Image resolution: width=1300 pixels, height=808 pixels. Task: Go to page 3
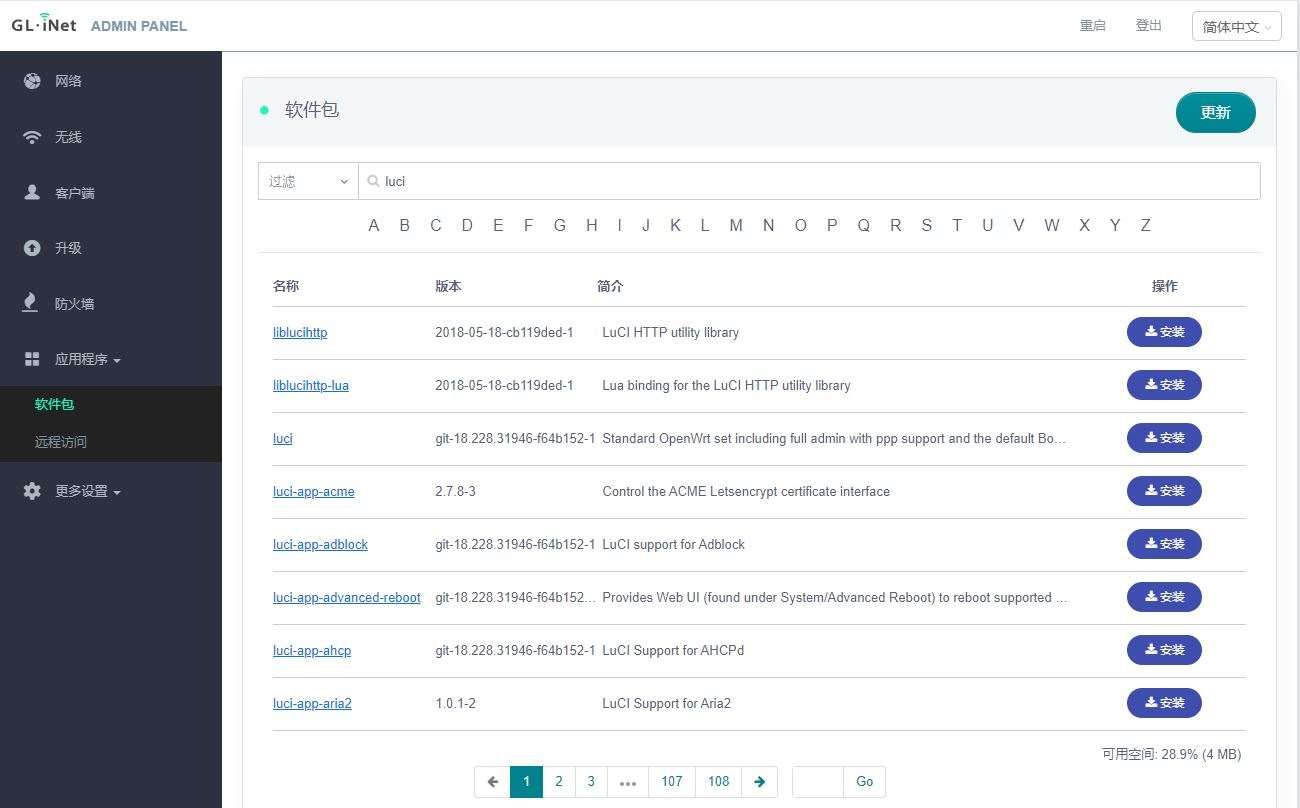tap(591, 782)
